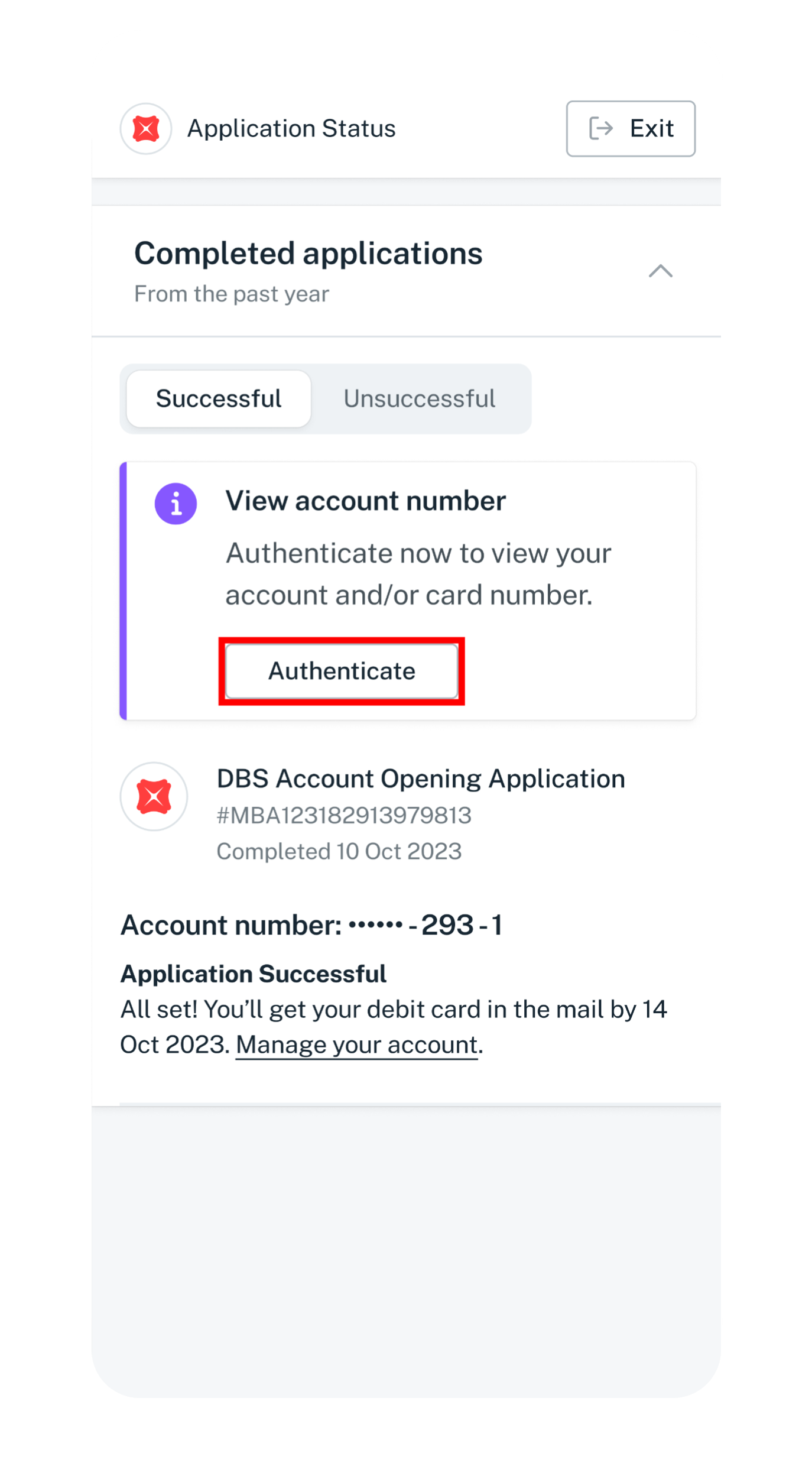
Task: Click the Application Status title
Action: [x=291, y=128]
